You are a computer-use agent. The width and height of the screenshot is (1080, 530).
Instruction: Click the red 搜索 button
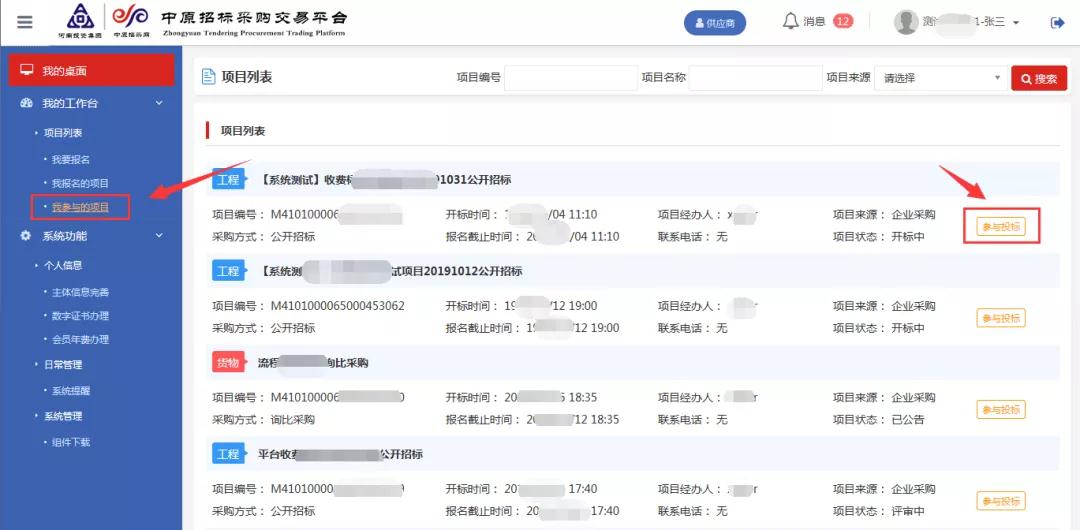(1039, 78)
